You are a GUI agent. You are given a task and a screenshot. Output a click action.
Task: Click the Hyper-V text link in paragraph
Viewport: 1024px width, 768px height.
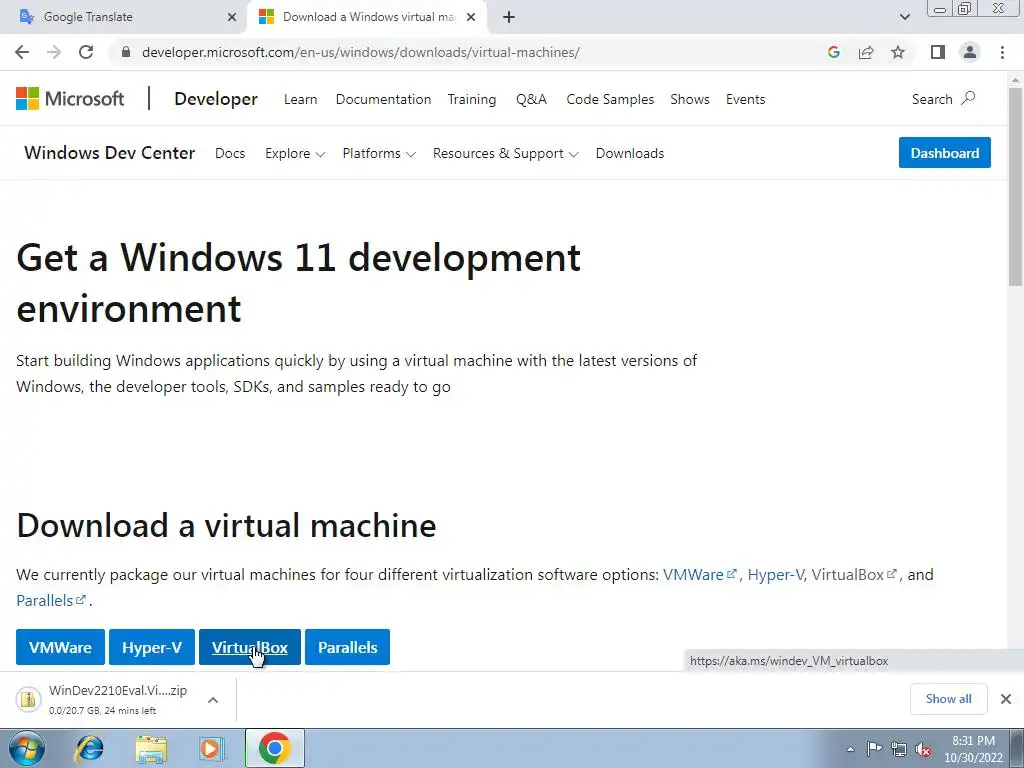tap(775, 575)
